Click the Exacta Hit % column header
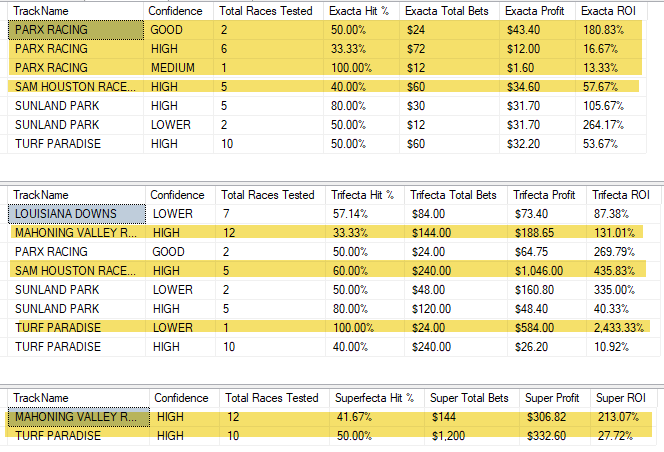664x452 pixels. [361, 11]
